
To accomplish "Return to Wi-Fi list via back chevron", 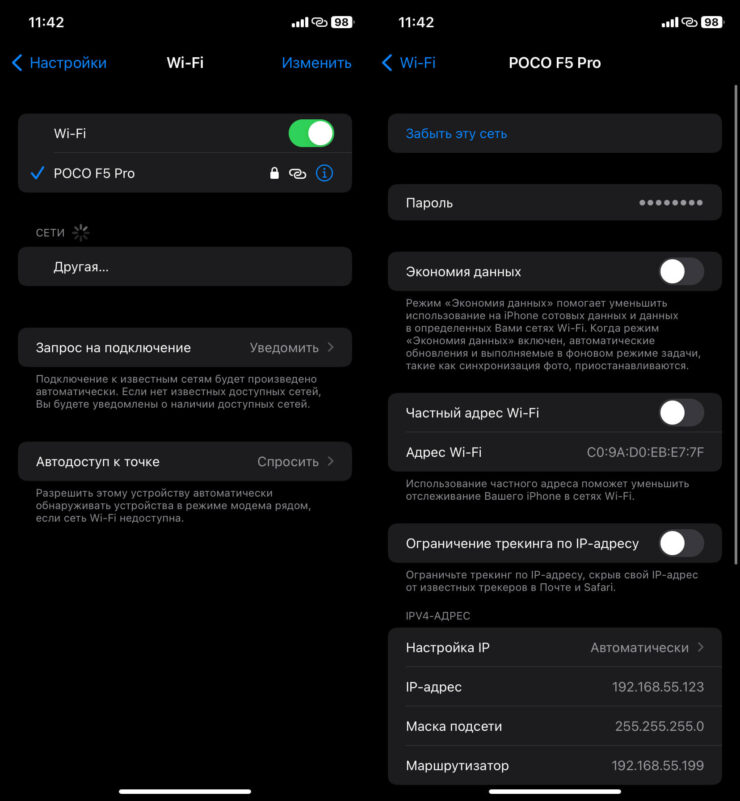I will pyautogui.click(x=387, y=63).
